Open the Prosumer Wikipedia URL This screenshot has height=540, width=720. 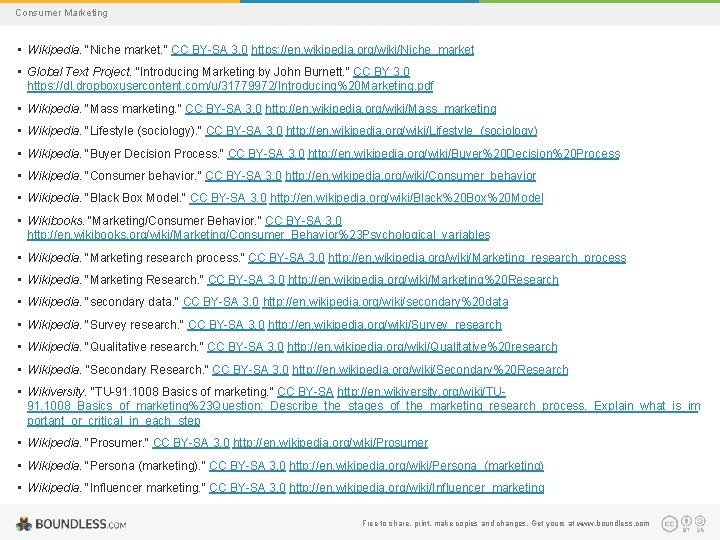click(331, 443)
